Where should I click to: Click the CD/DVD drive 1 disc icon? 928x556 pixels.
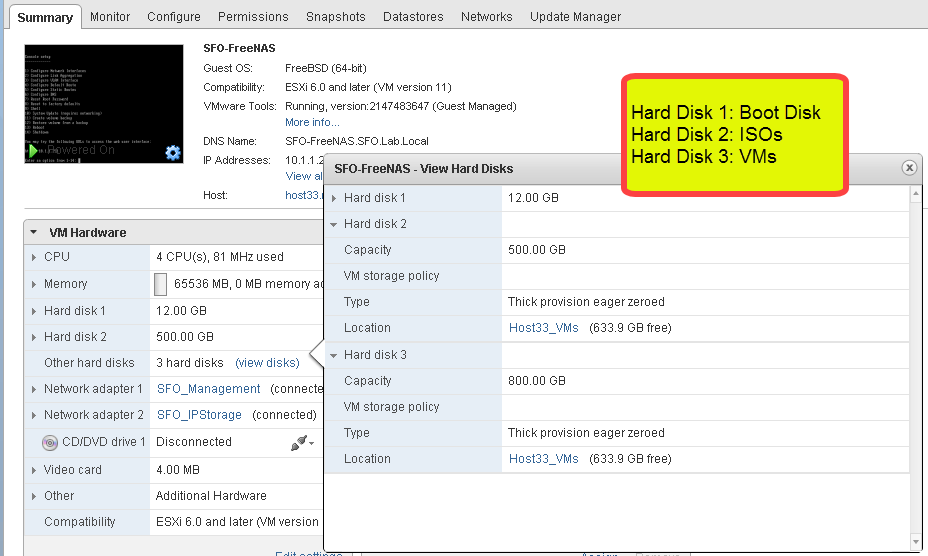point(50,442)
